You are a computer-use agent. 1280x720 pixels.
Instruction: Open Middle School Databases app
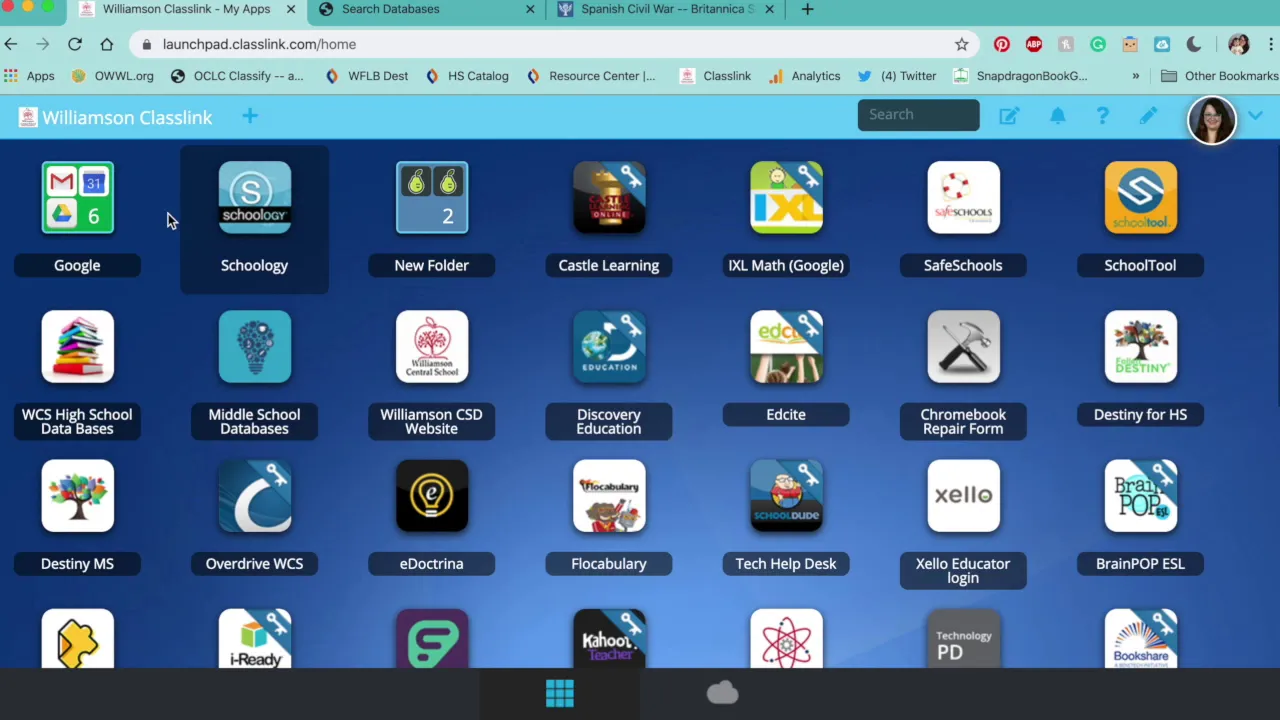(x=254, y=347)
